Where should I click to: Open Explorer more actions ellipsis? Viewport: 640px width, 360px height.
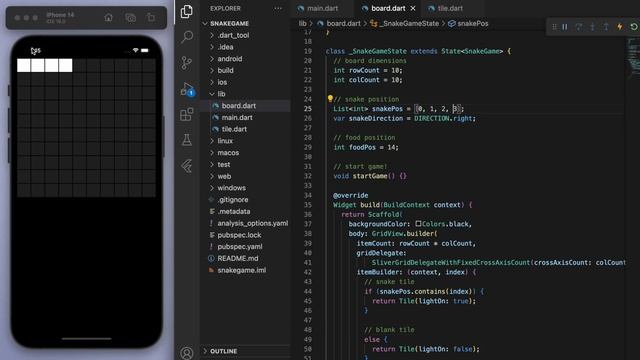pos(278,8)
